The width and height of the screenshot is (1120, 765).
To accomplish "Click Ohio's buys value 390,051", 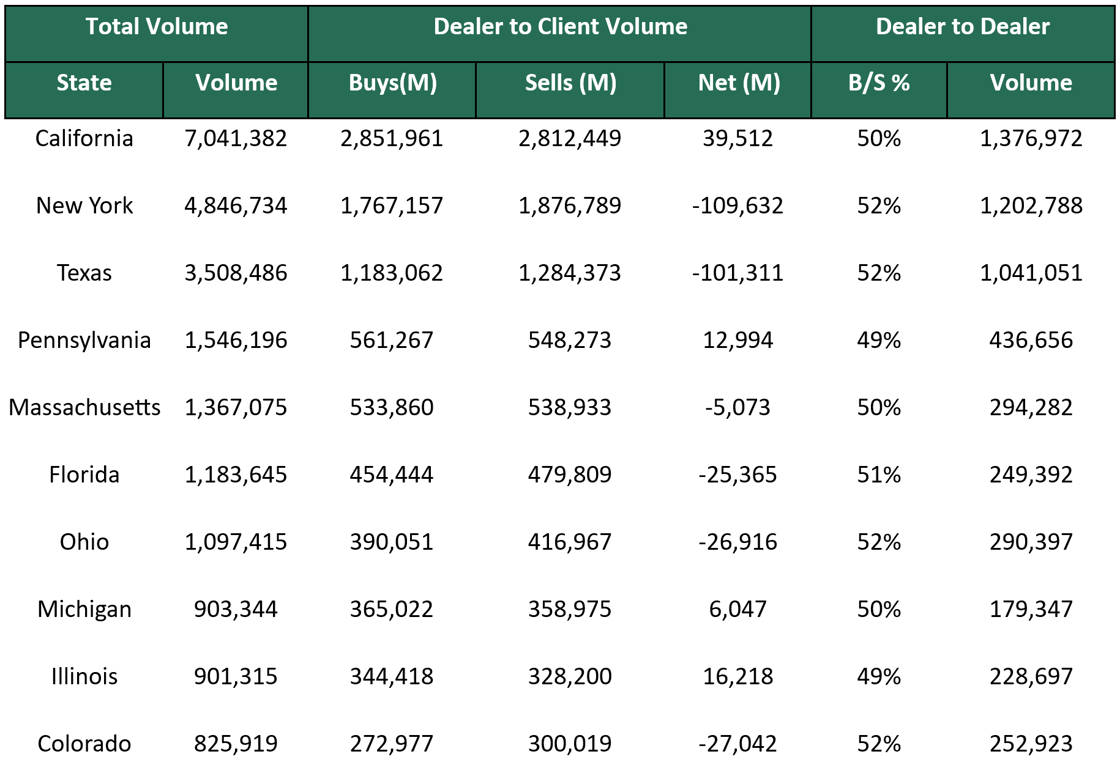I will [392, 541].
